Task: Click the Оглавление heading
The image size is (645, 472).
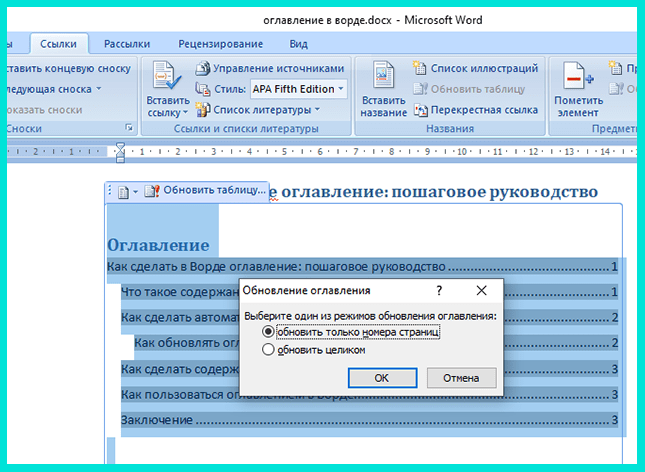Action: point(158,245)
